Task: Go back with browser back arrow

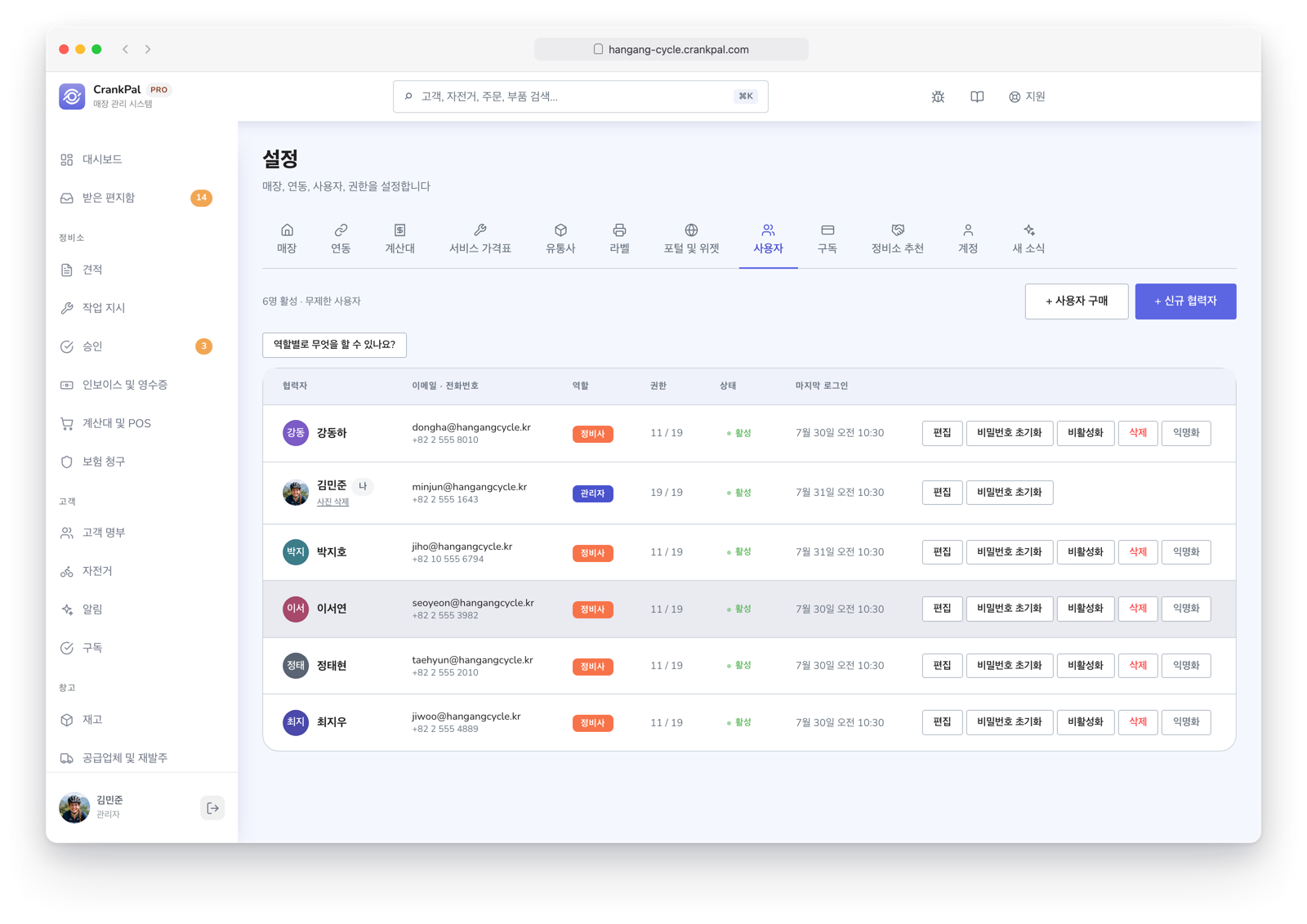Action: [126, 49]
